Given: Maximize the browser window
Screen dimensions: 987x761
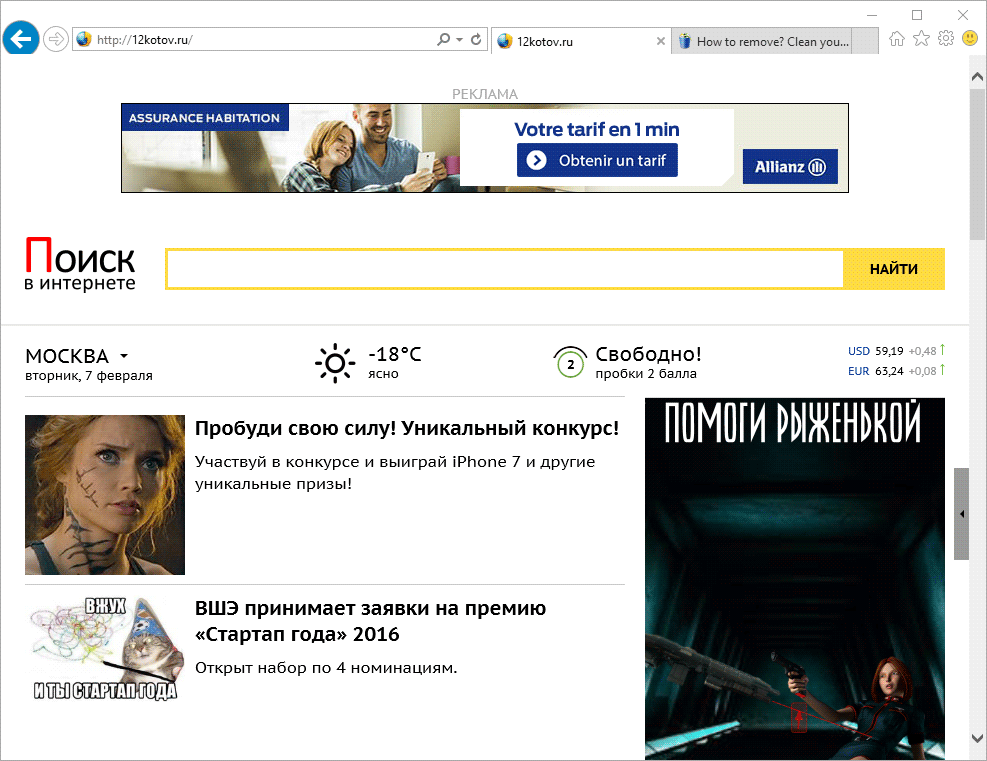Looking at the screenshot, I should click(917, 15).
